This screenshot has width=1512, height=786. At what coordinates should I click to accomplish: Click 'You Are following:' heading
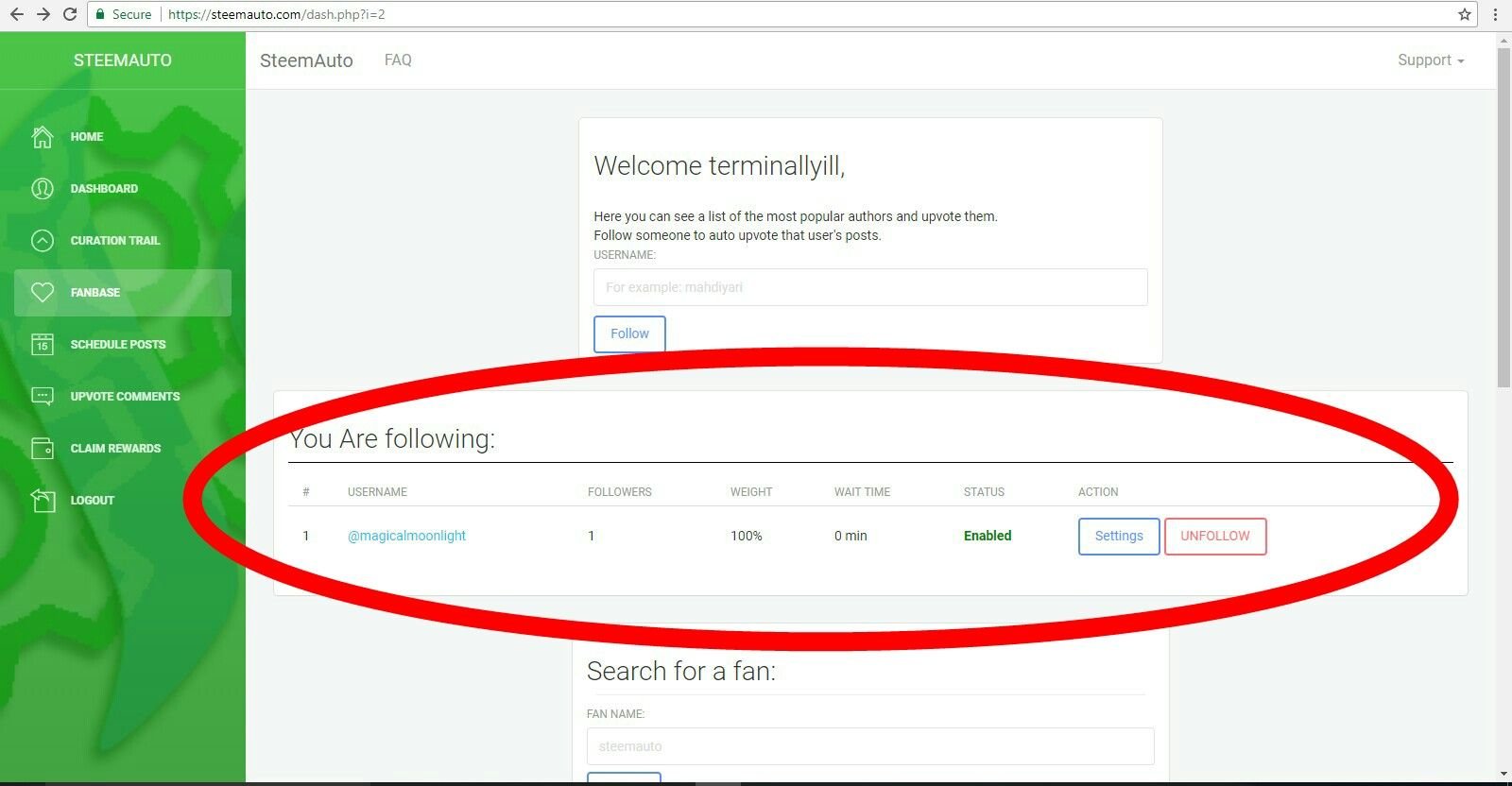[x=392, y=438]
